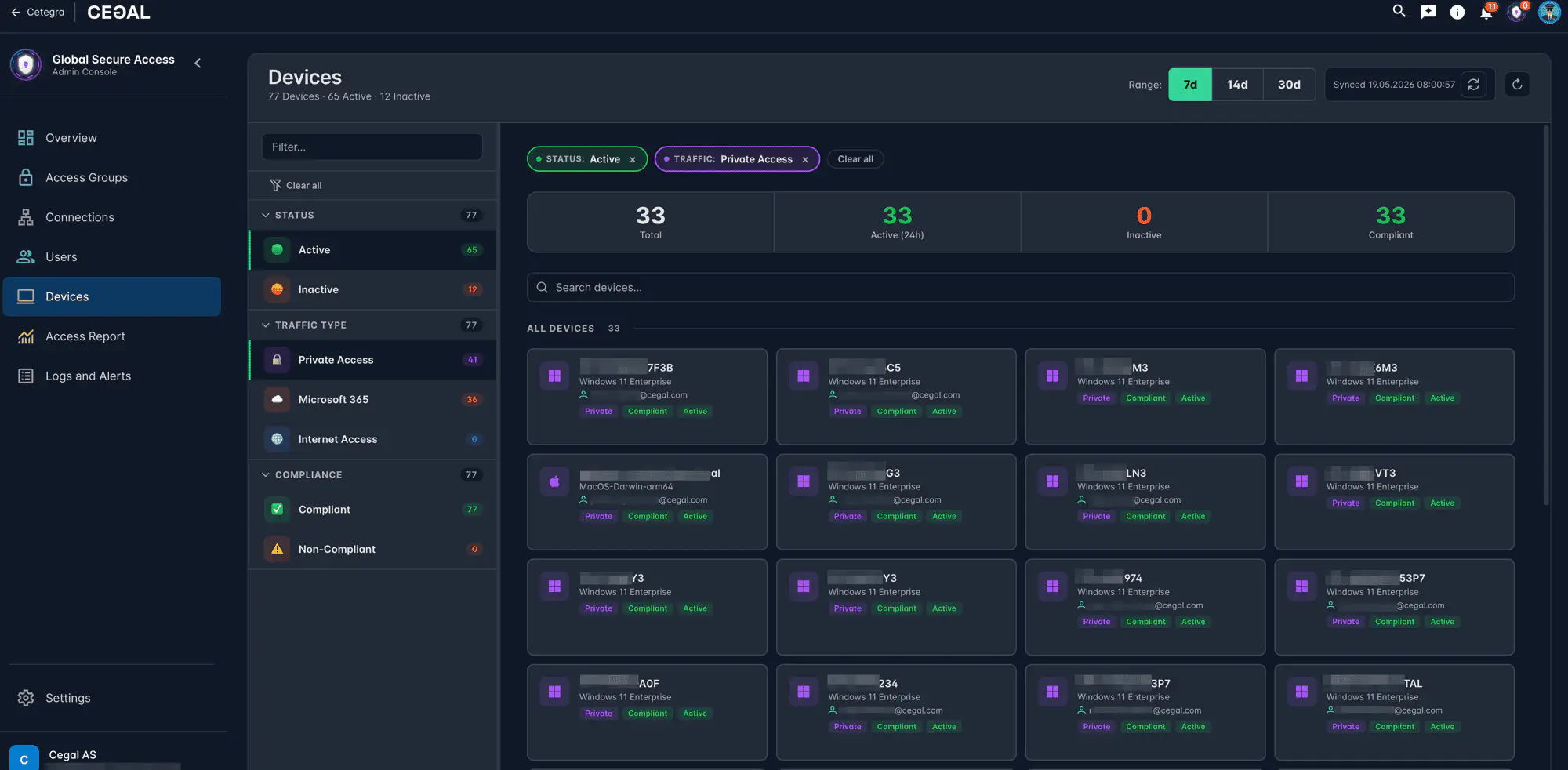Open device card ending 7F3B
This screenshot has width=1568, height=770.
click(x=647, y=397)
